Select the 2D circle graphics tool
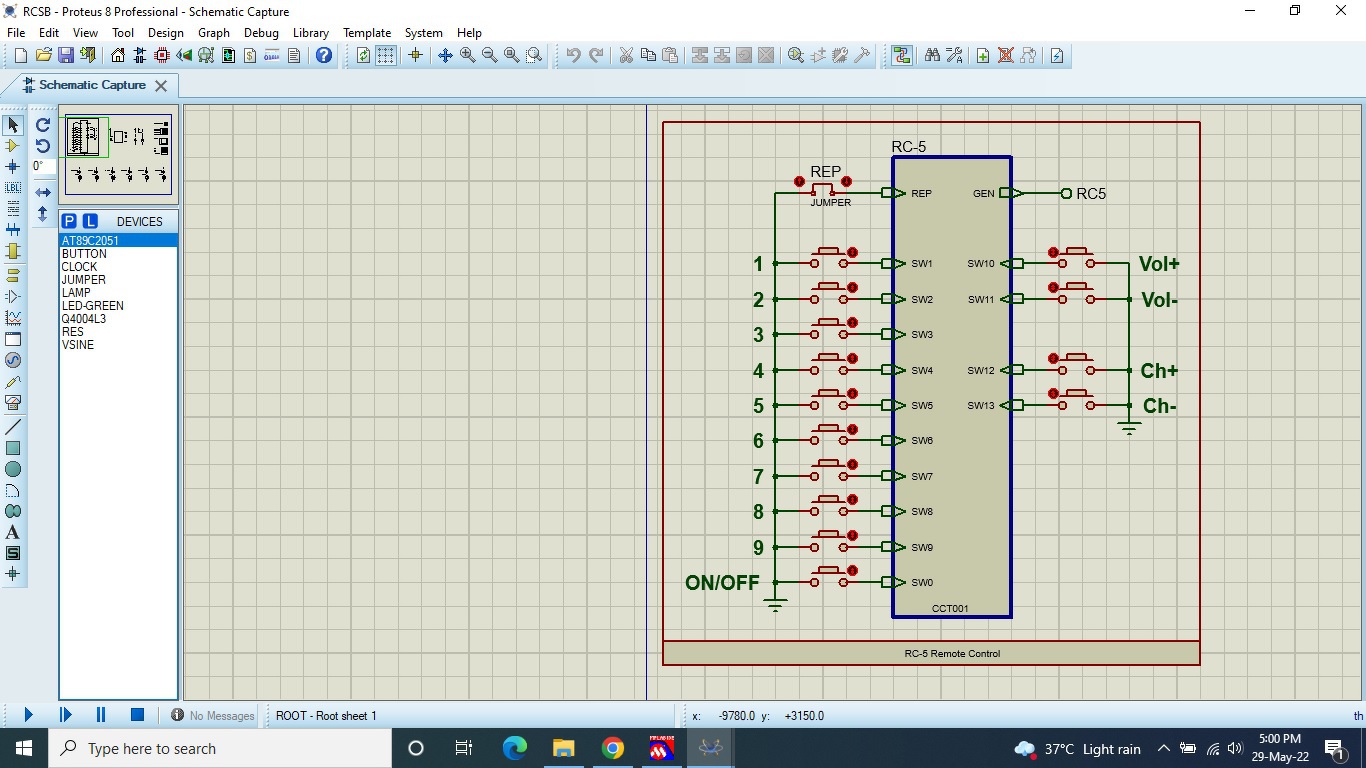 click(13, 469)
